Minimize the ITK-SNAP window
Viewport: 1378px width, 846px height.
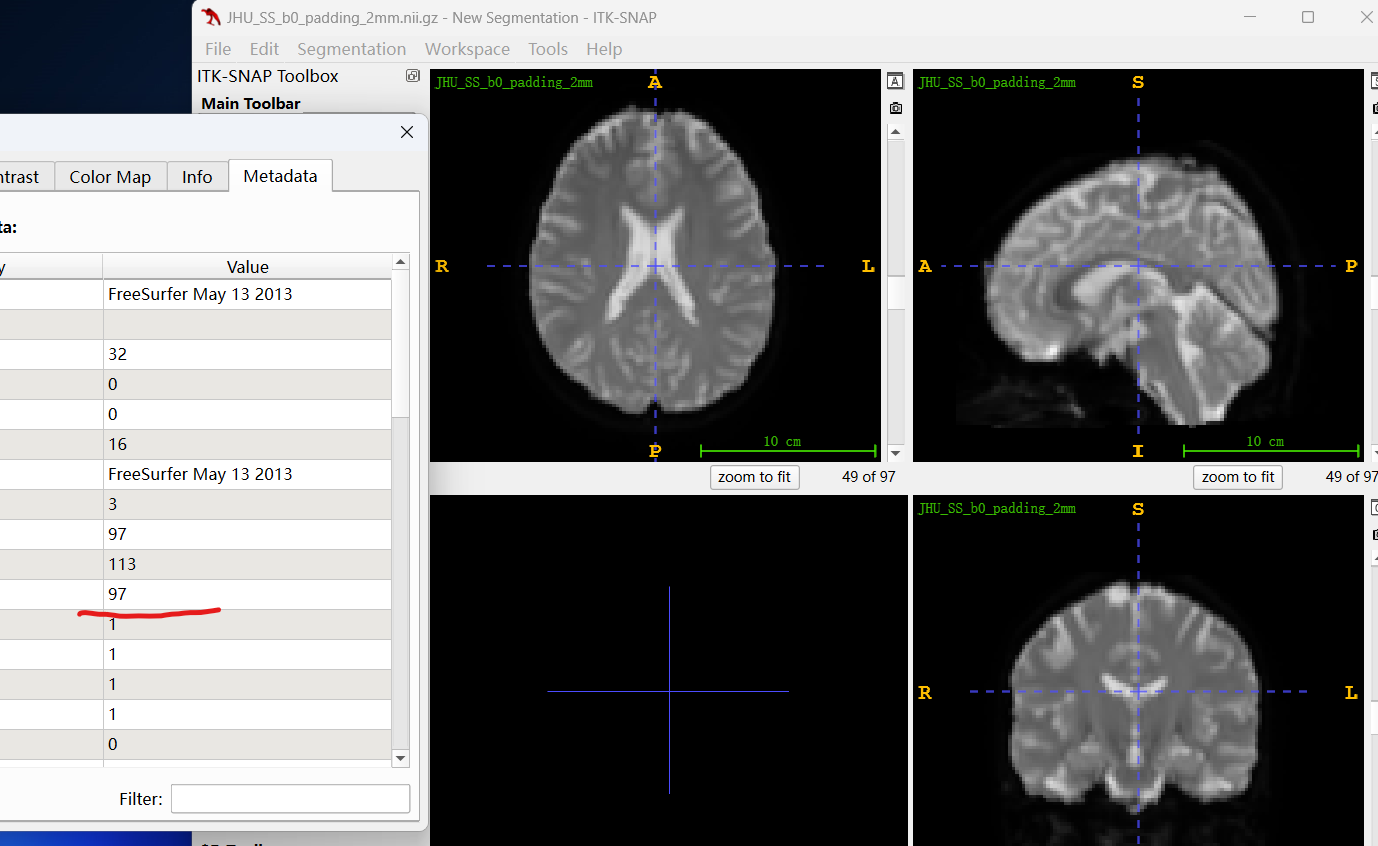[x=1250, y=17]
